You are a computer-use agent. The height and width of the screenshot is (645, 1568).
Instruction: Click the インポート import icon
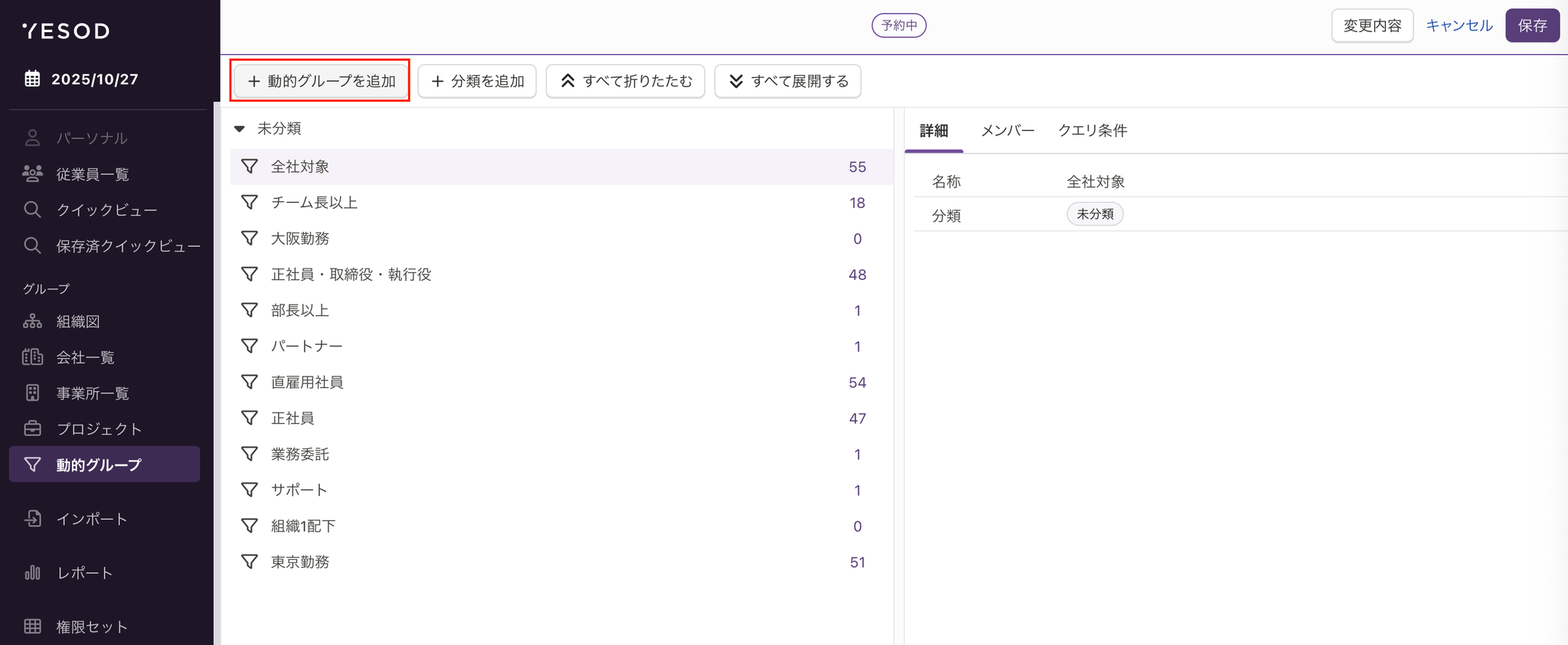pos(32,519)
